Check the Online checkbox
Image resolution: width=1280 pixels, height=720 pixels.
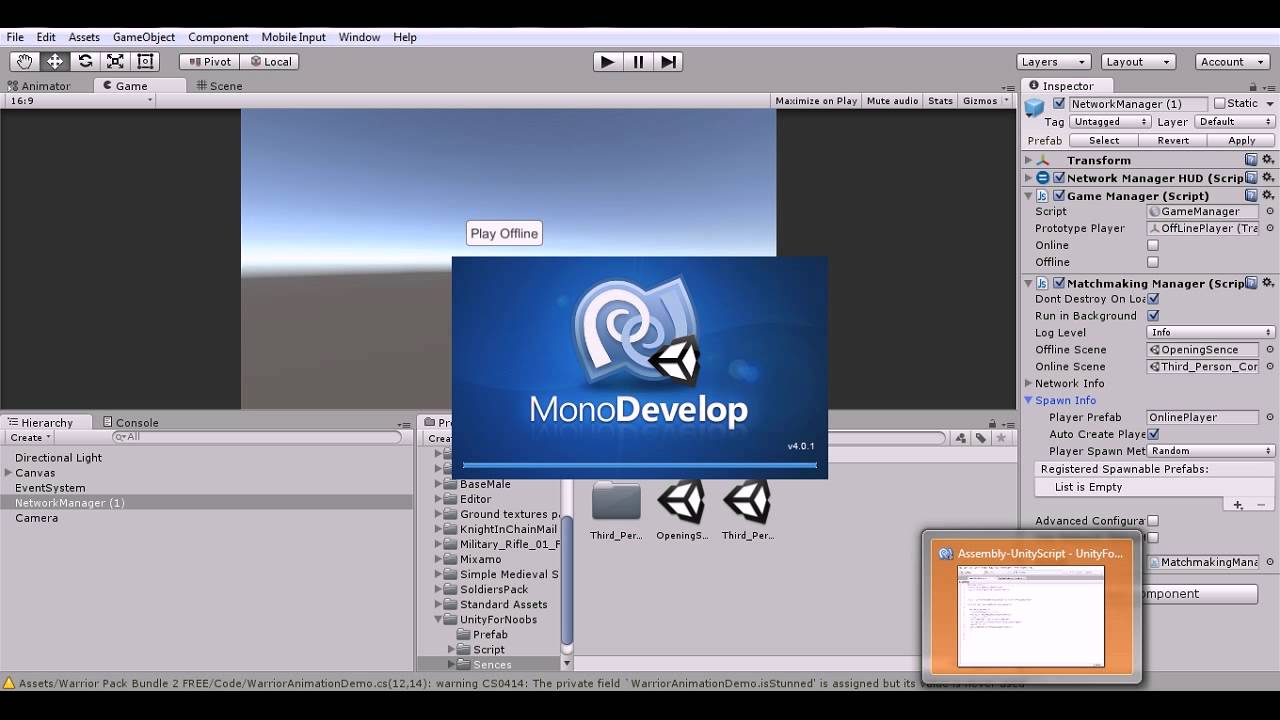pos(1153,245)
